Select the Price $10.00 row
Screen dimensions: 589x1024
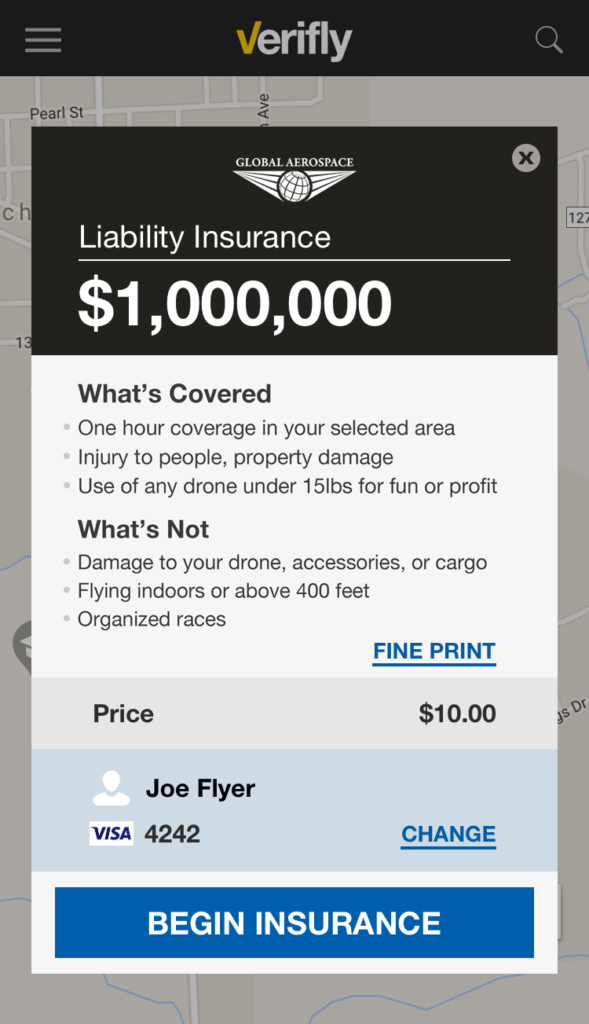pos(294,713)
